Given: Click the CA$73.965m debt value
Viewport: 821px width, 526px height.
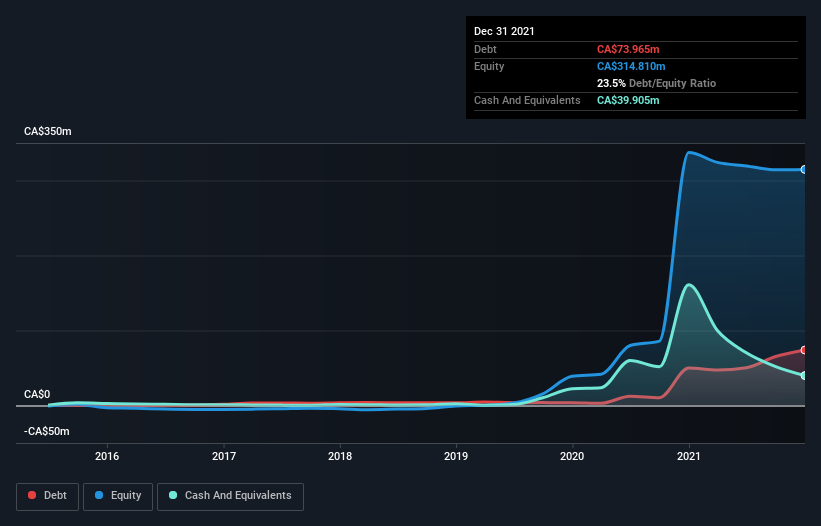Looking at the screenshot, I should coord(628,49).
